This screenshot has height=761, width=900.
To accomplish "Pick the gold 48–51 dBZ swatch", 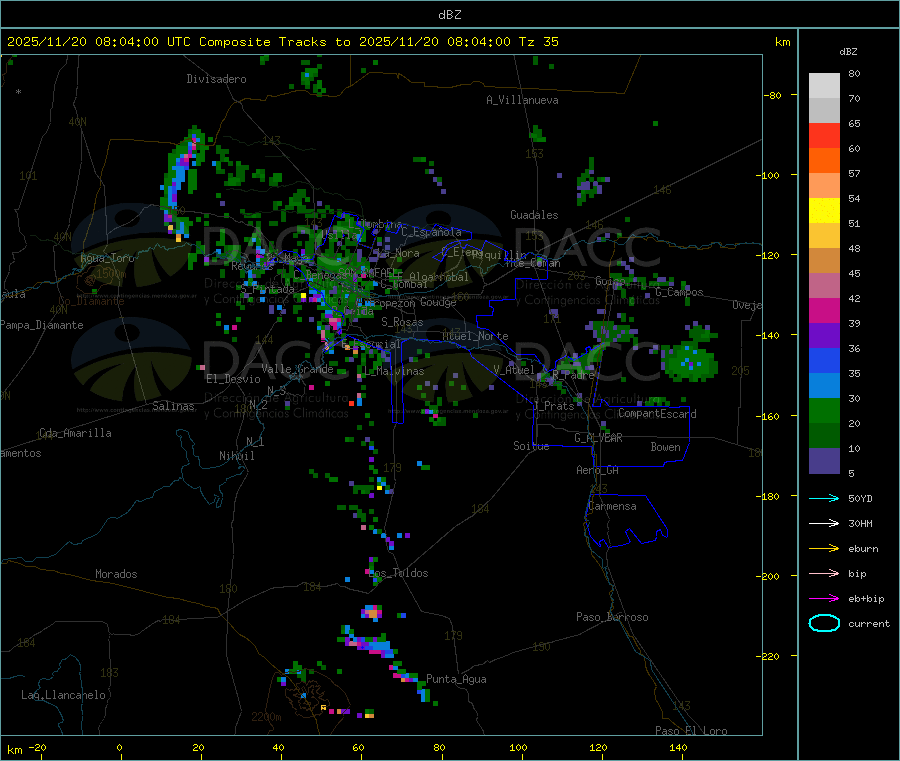I will pos(824,235).
